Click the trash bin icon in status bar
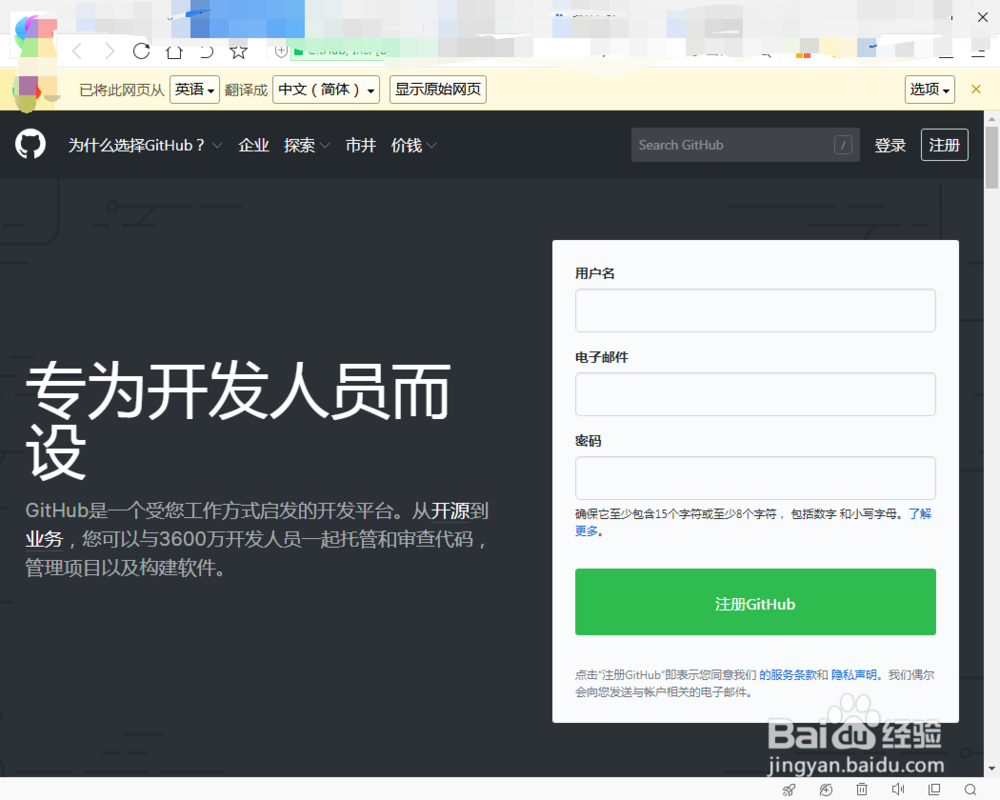The image size is (1000, 800). pyautogui.click(x=862, y=789)
